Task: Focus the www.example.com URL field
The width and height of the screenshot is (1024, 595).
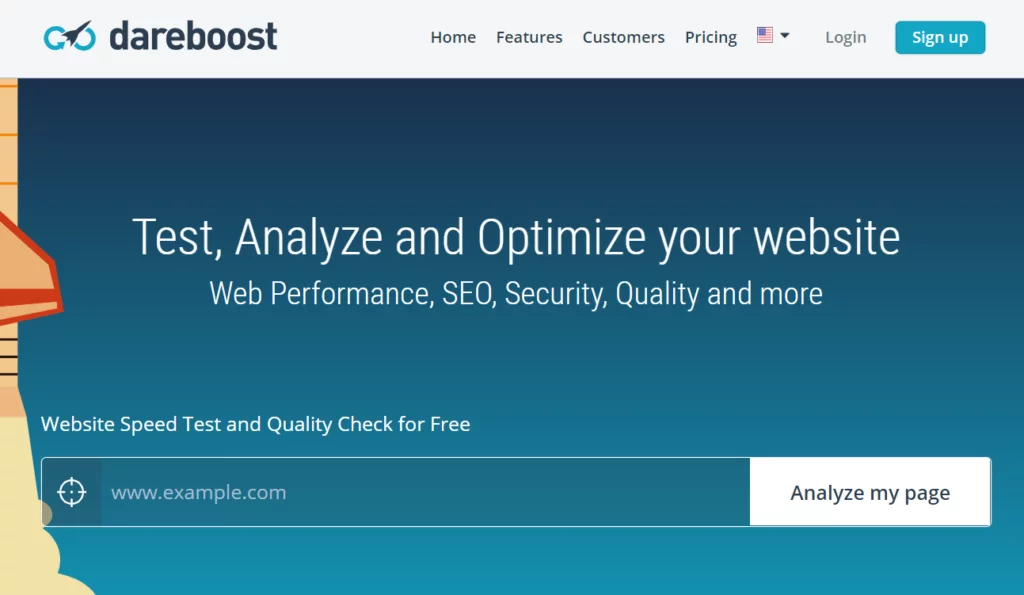Action: (x=425, y=492)
